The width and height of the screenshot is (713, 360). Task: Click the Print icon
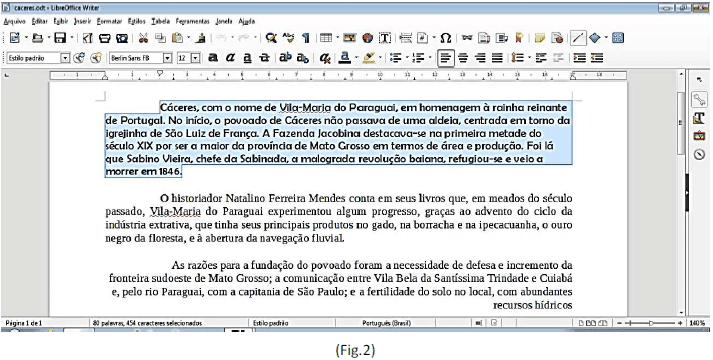(x=105, y=38)
